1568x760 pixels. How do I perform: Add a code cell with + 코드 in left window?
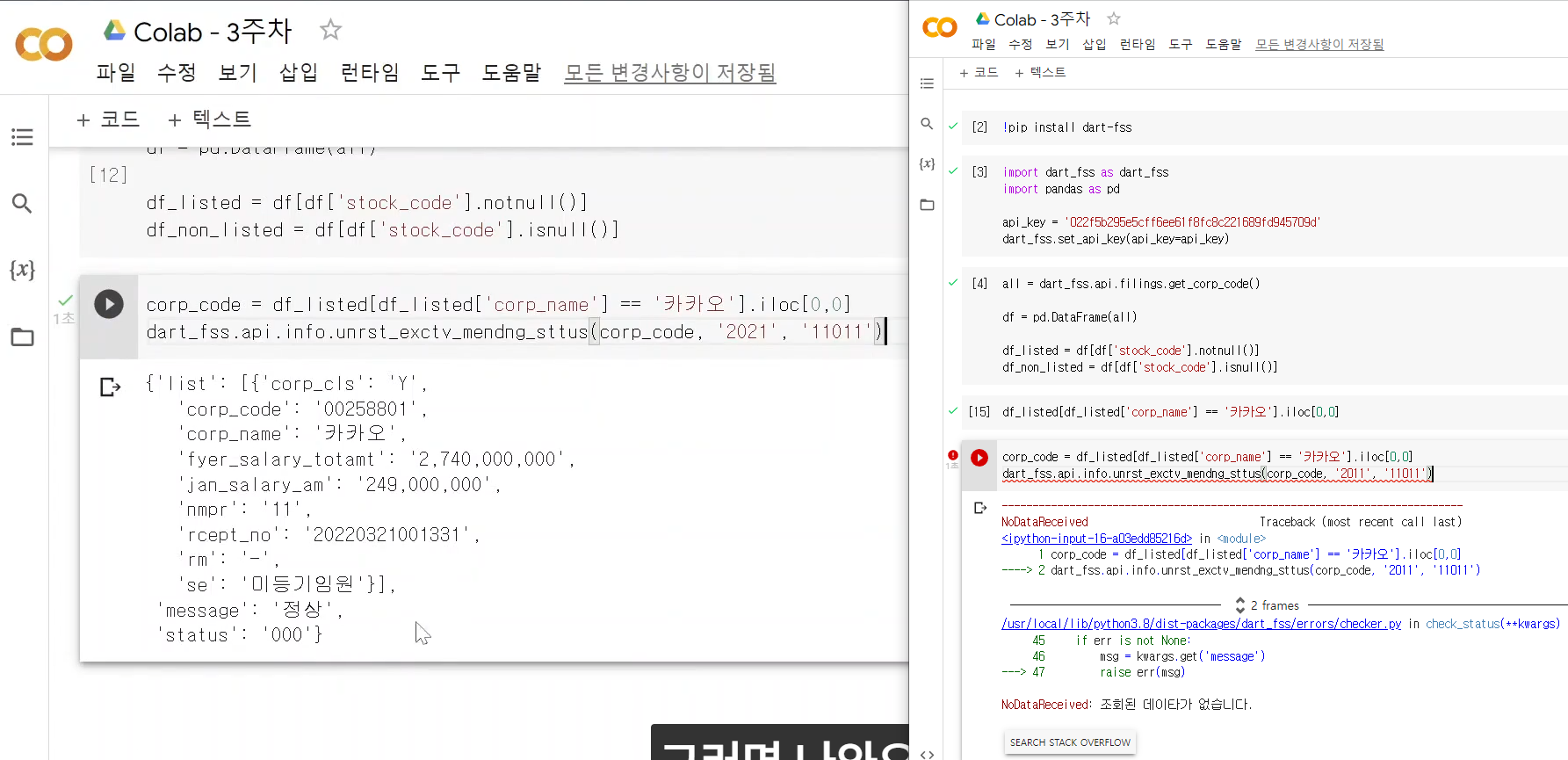pyautogui.click(x=108, y=119)
